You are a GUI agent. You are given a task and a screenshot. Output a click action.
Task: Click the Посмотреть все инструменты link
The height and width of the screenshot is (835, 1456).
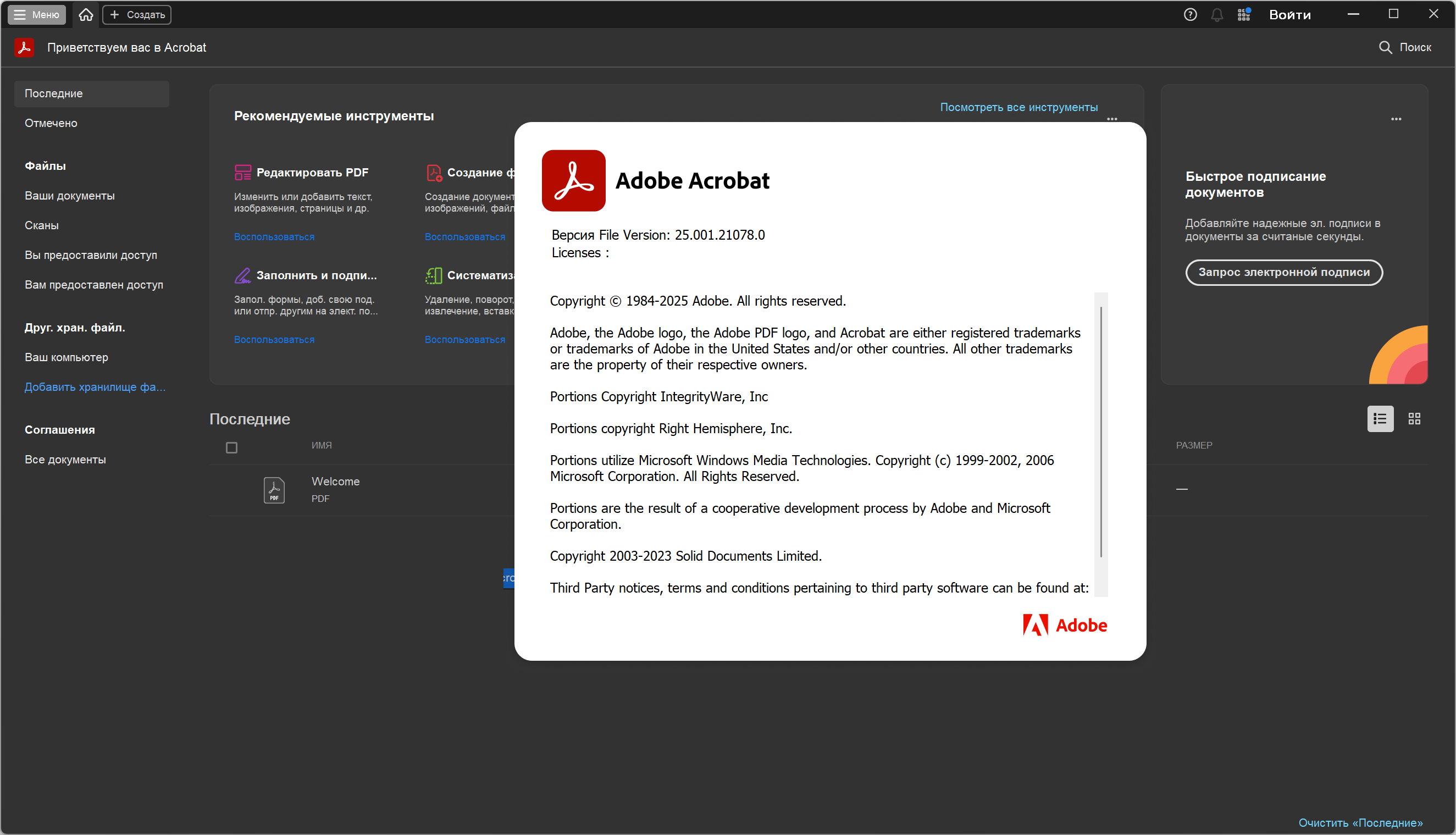click(x=1018, y=107)
